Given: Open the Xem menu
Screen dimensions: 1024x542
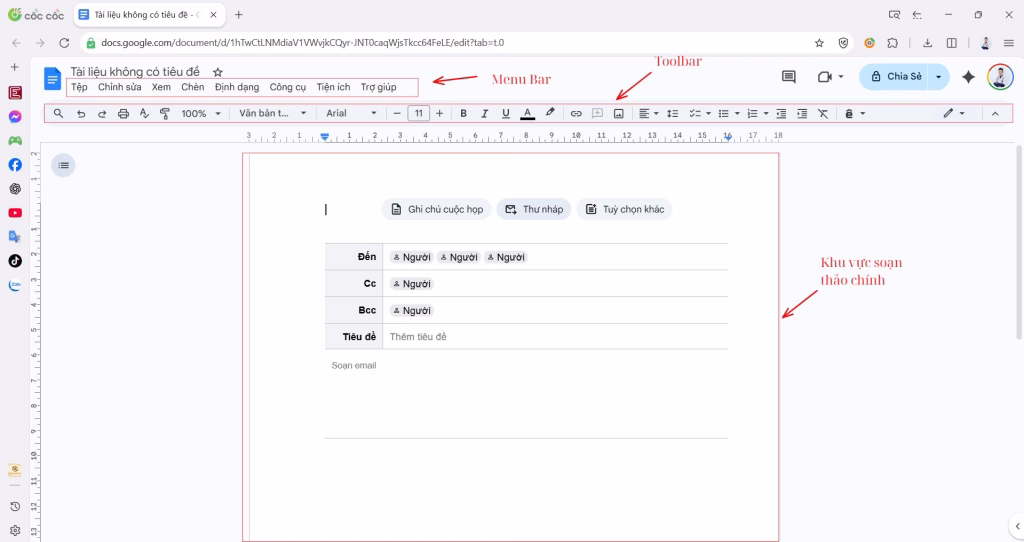Looking at the screenshot, I should coord(161,87).
